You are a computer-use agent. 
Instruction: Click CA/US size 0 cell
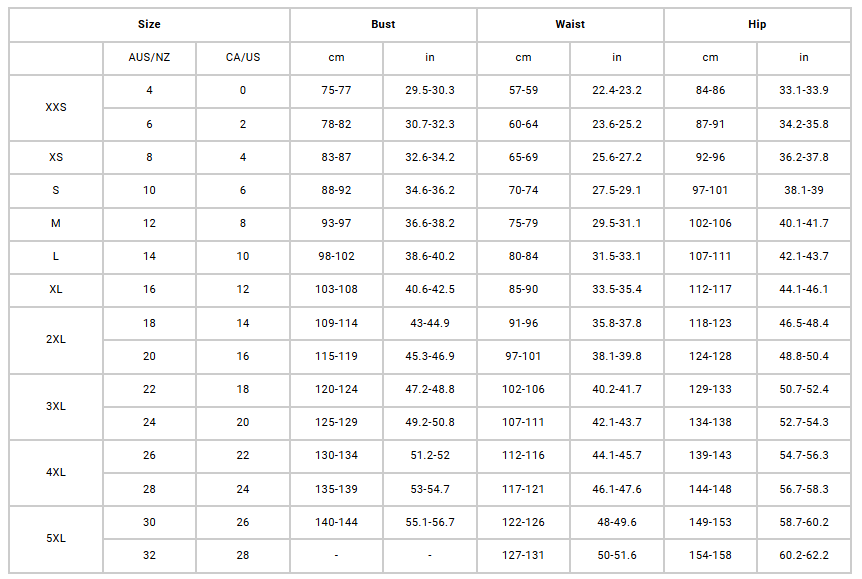tap(243, 90)
